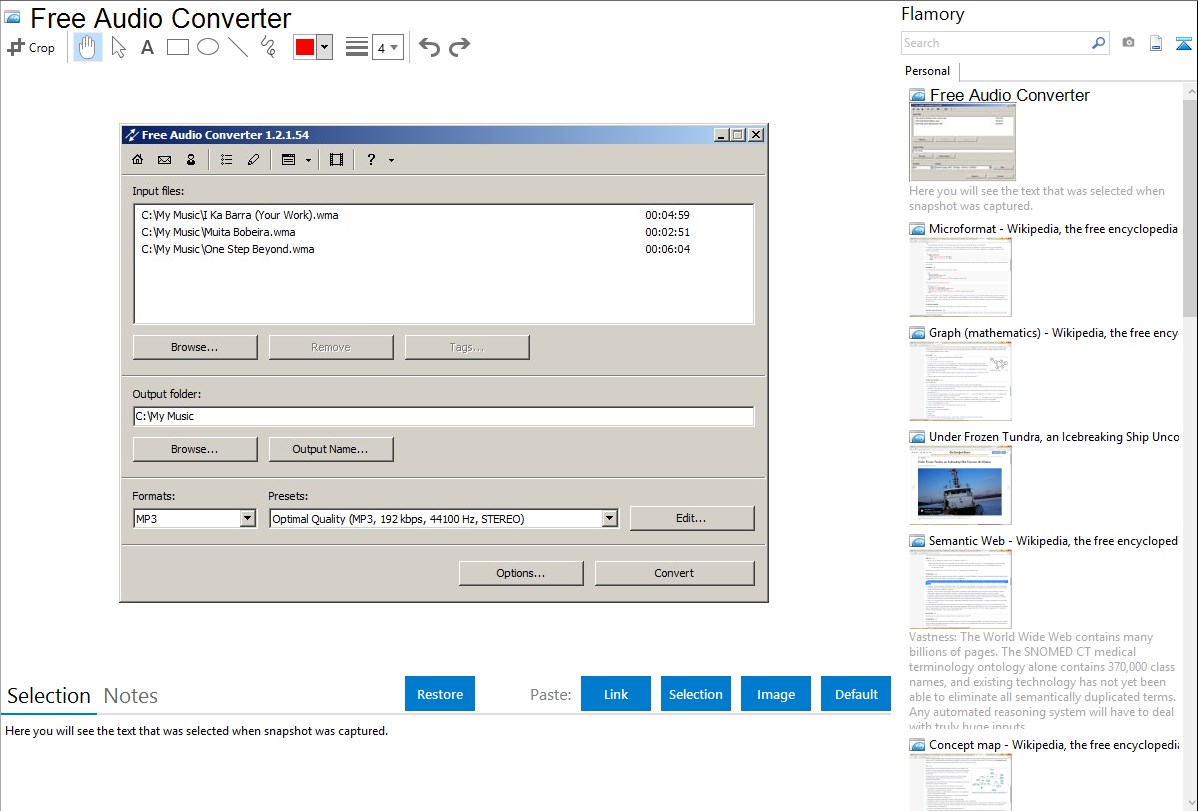Choose the freehand scribble tool
This screenshot has height=811, width=1198.
[x=268, y=47]
